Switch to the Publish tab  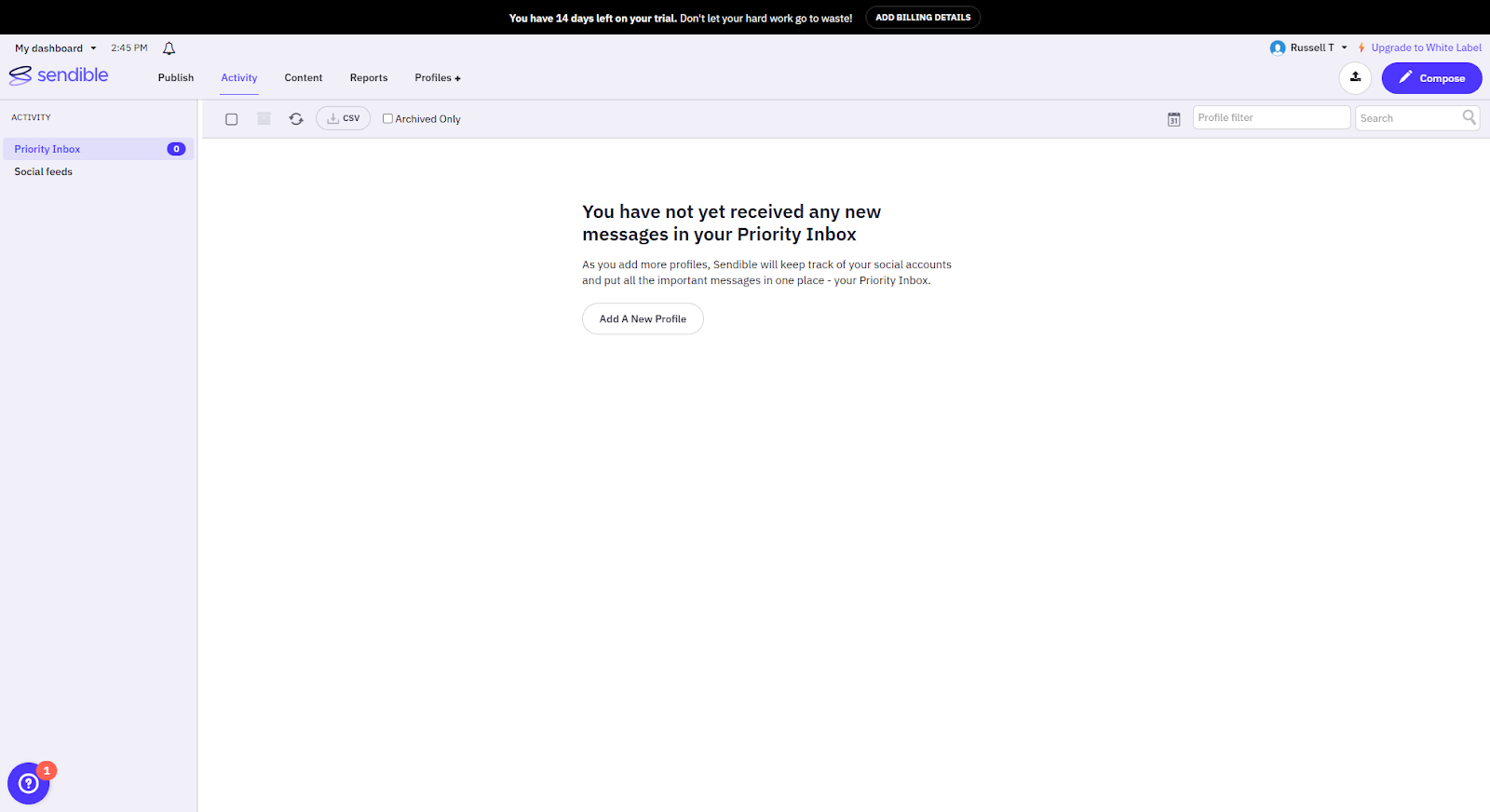(x=176, y=78)
